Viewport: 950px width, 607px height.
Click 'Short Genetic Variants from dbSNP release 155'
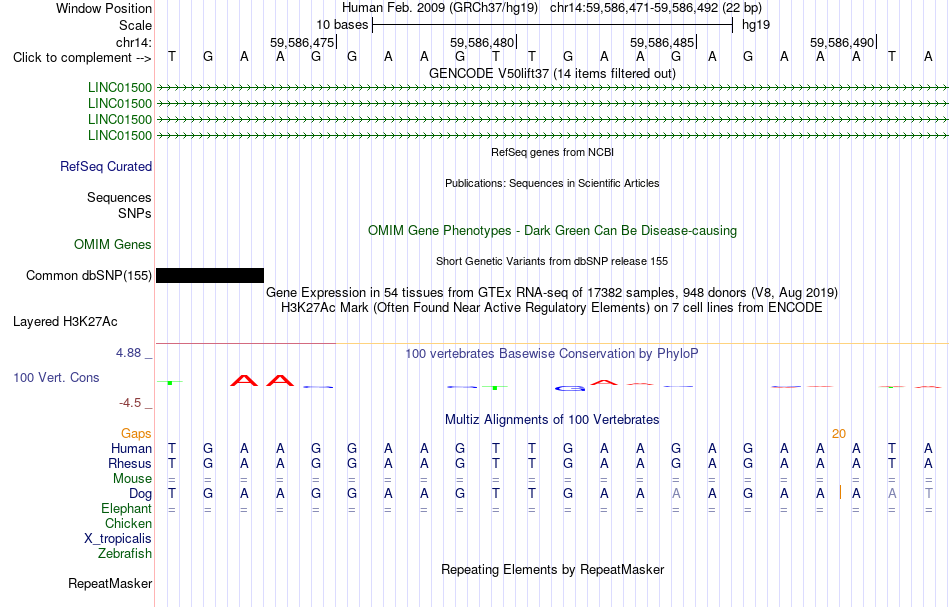coord(552,261)
